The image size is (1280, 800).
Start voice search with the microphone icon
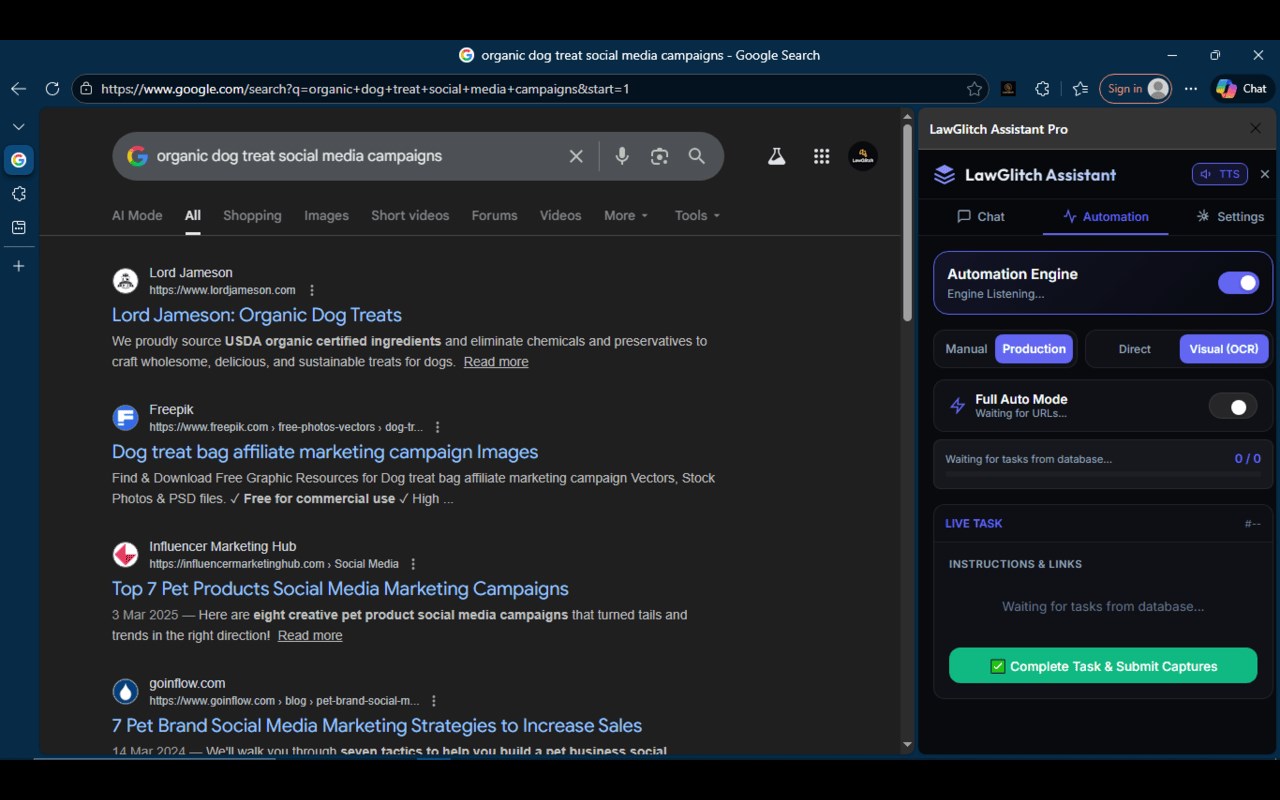(x=622, y=156)
